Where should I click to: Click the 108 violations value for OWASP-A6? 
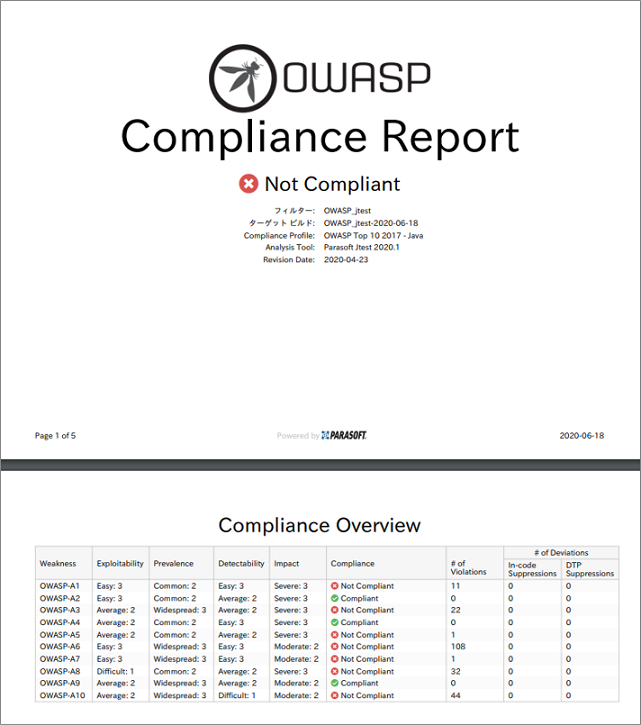(x=458, y=646)
